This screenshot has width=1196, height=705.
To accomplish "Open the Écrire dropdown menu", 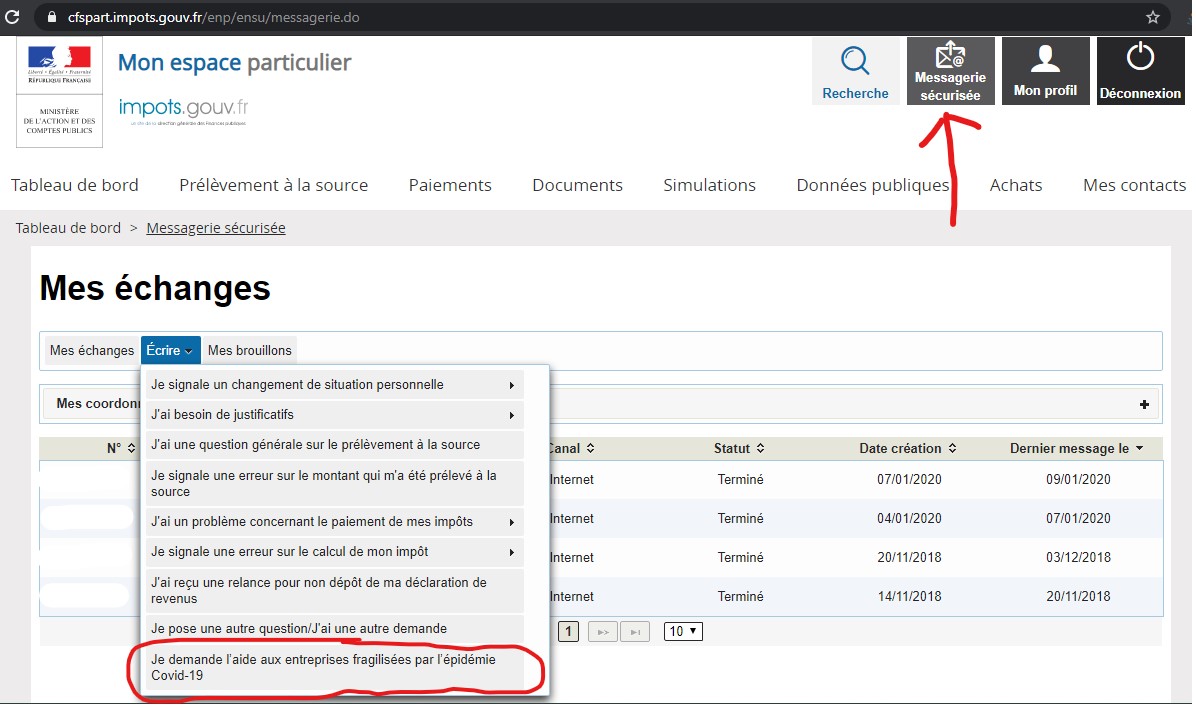I will pos(170,350).
